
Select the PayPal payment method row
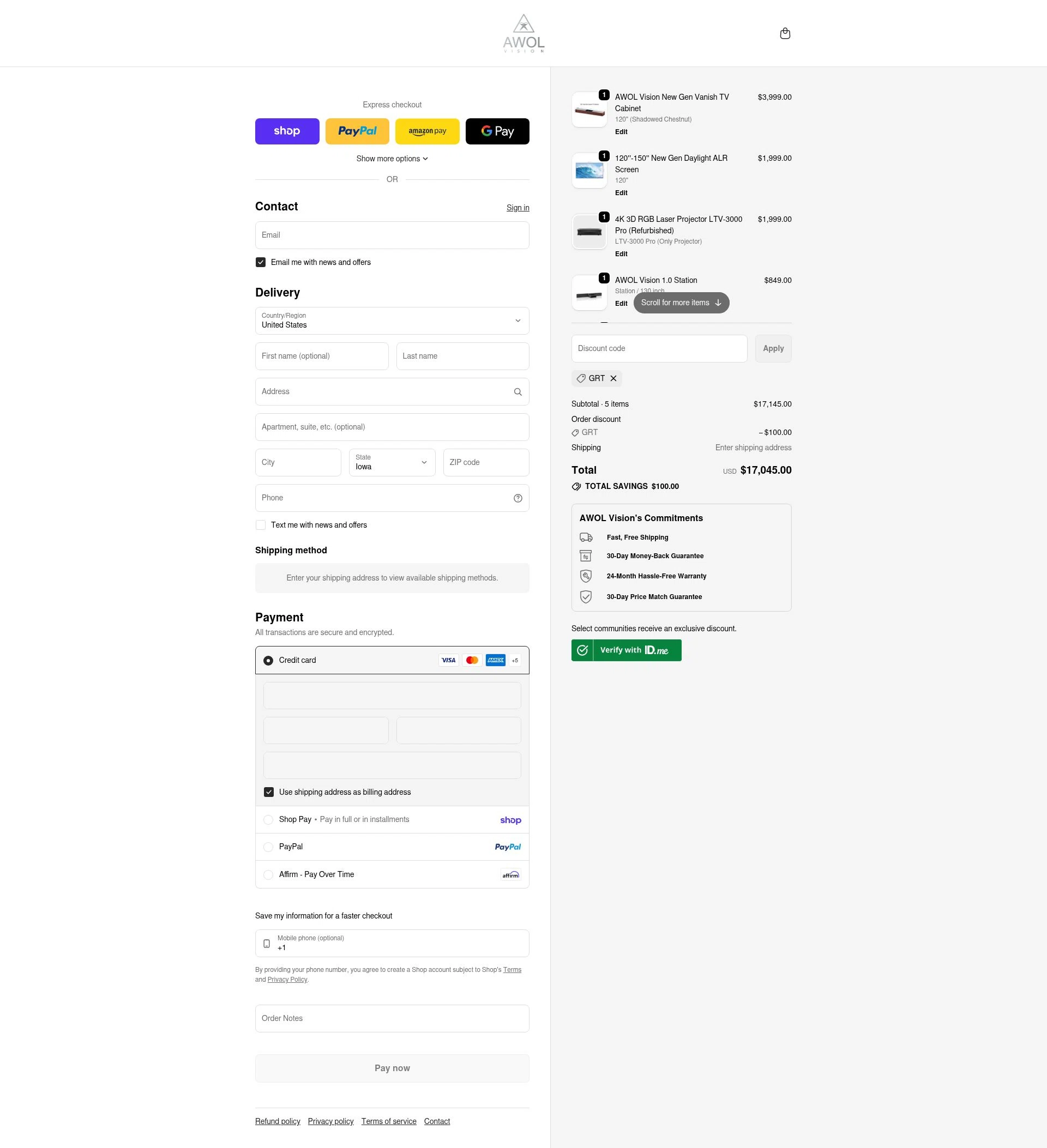268,847
